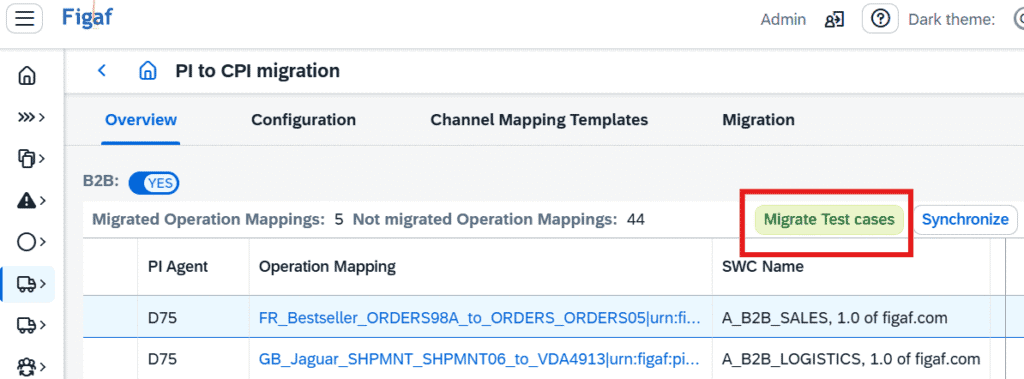Open the Migration tab

click(758, 120)
